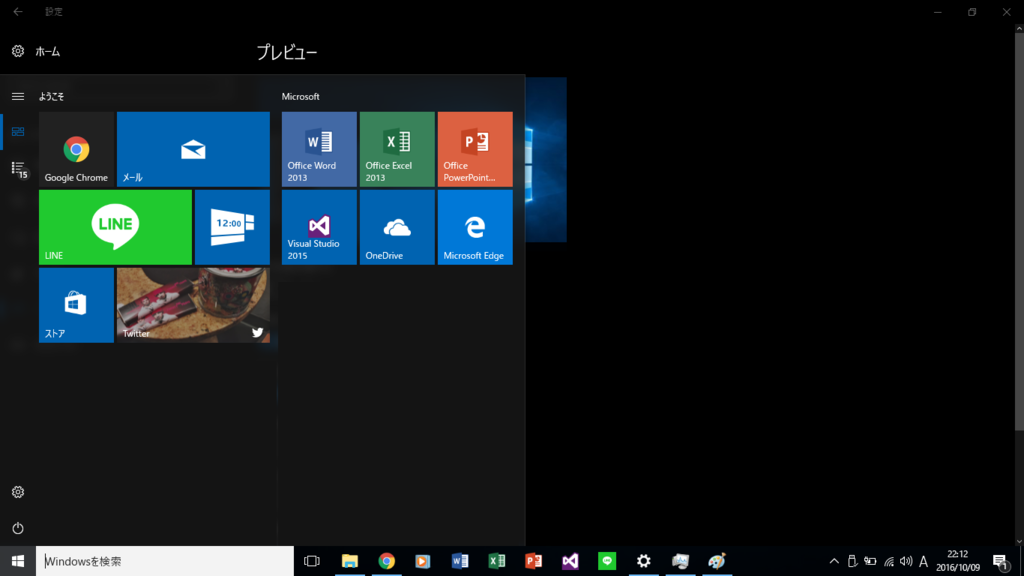Expand the Start menu hamburger button
Viewport: 1024px width, 576px height.
click(x=18, y=97)
